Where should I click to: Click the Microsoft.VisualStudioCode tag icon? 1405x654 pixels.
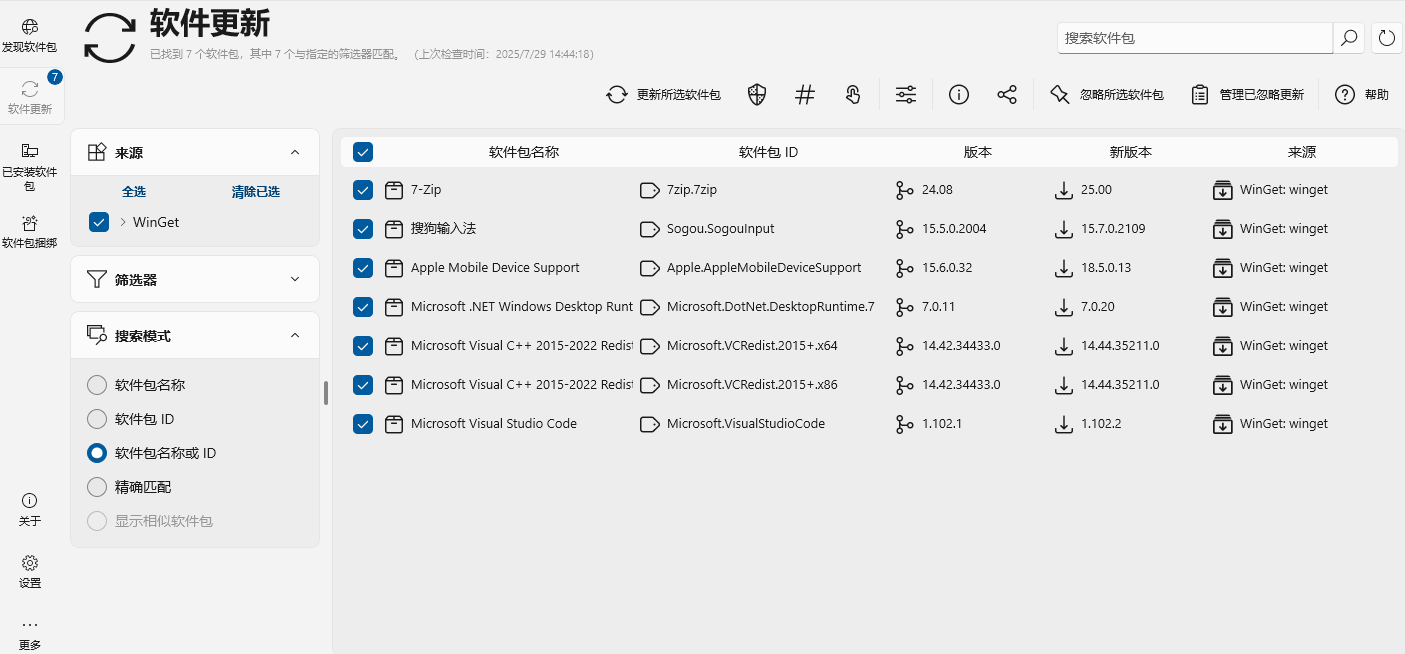[x=649, y=424]
